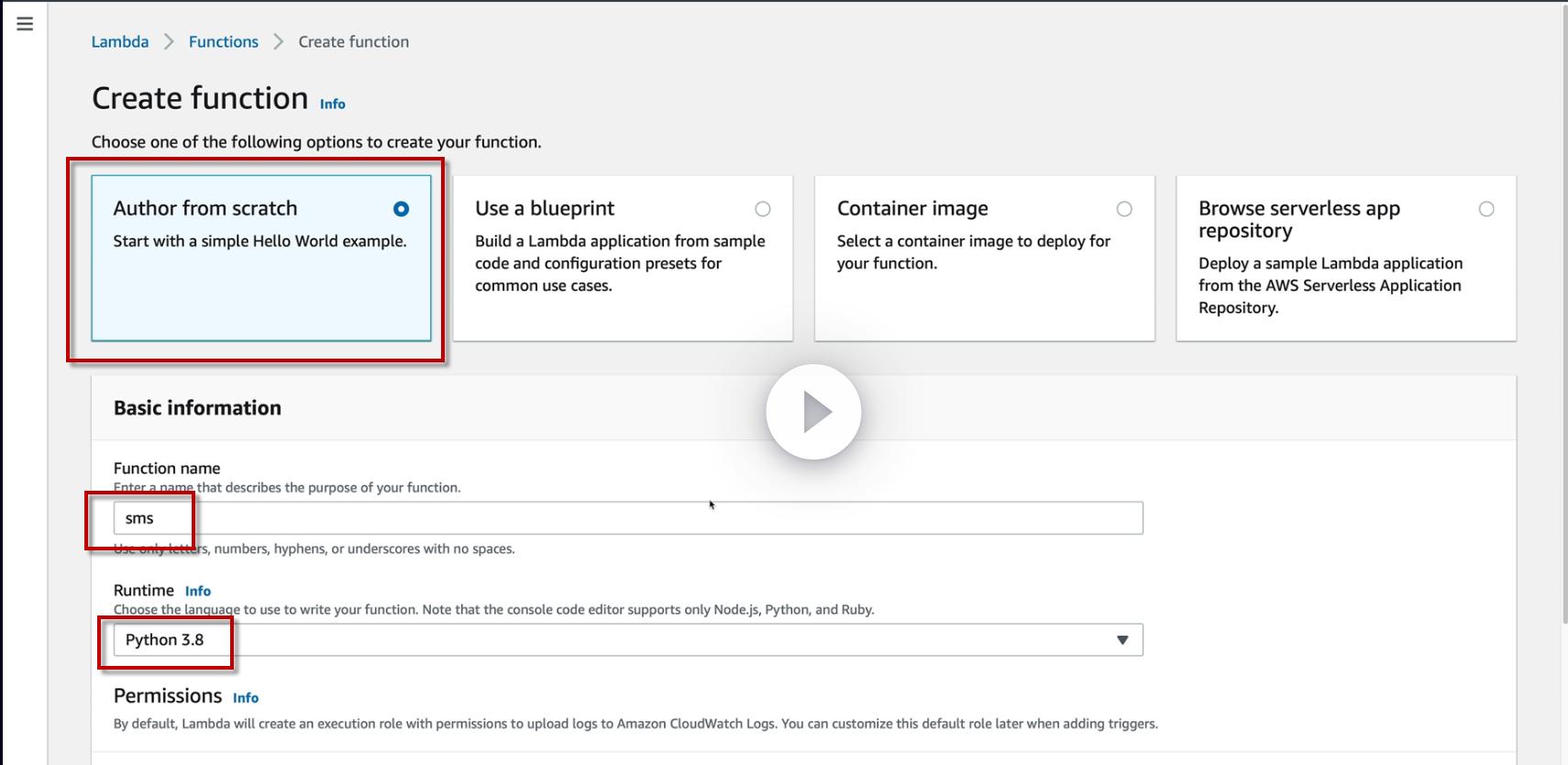Image resolution: width=1568 pixels, height=765 pixels.
Task: Select the Author from scratch radio button
Action: click(x=401, y=209)
